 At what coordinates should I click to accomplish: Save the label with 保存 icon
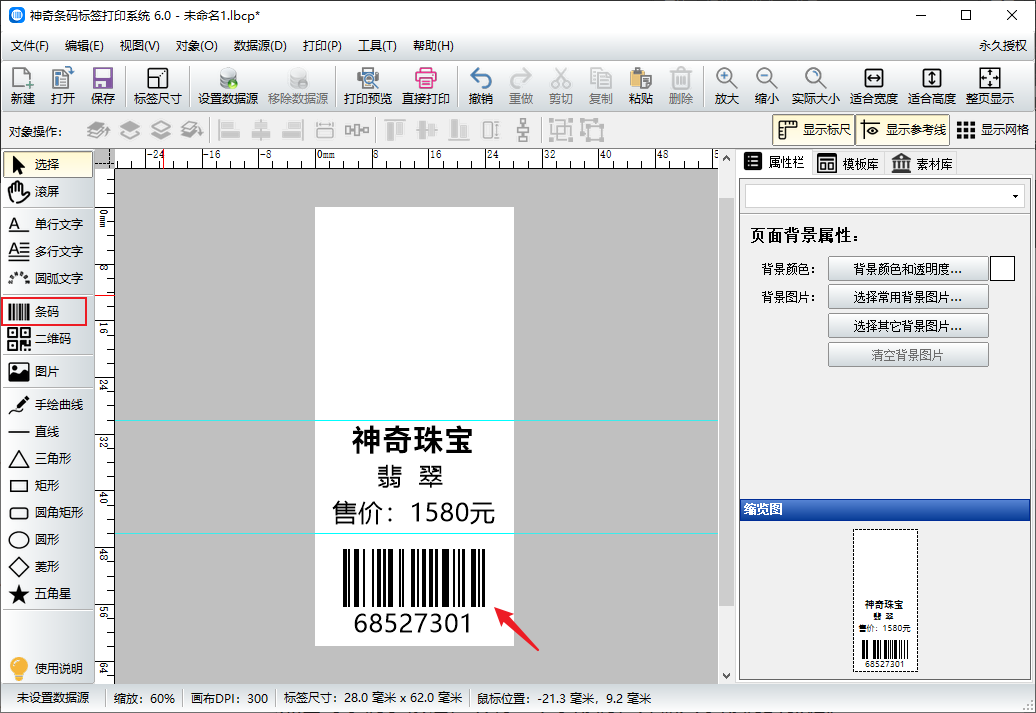102,86
